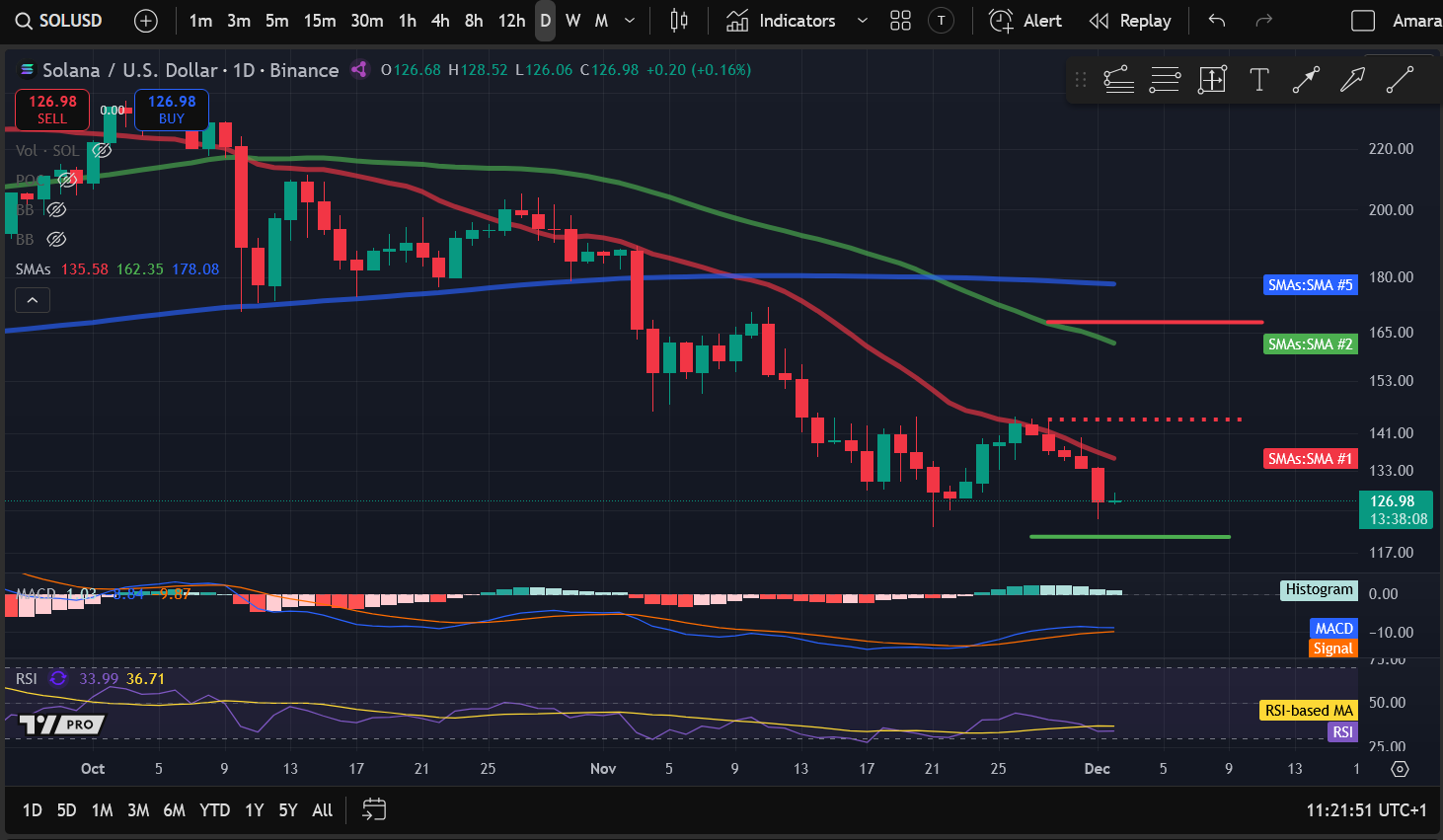This screenshot has width=1443, height=840.
Task: Show the hidden Vol SOL indicator
Action: (x=102, y=151)
